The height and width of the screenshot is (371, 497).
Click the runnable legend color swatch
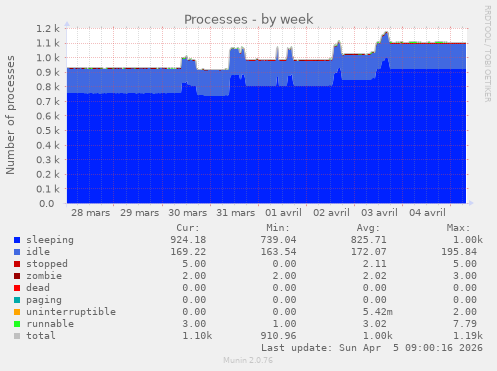[17, 324]
